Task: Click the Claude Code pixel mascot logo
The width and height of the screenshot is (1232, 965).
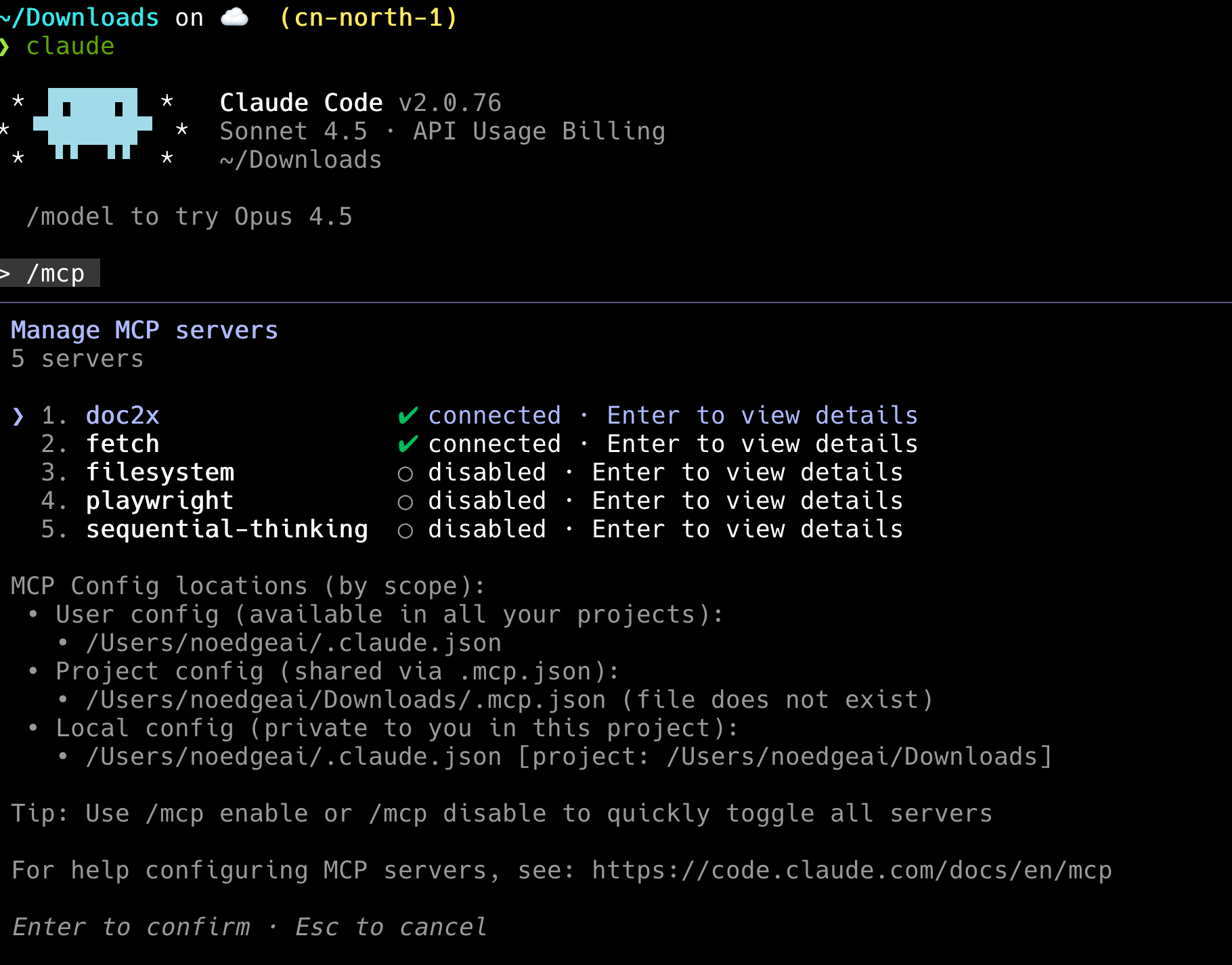Action: pyautogui.click(x=93, y=124)
